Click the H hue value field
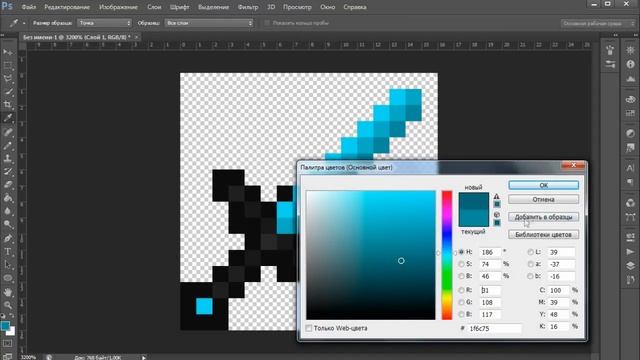The image size is (640, 360). pyautogui.click(x=489, y=252)
